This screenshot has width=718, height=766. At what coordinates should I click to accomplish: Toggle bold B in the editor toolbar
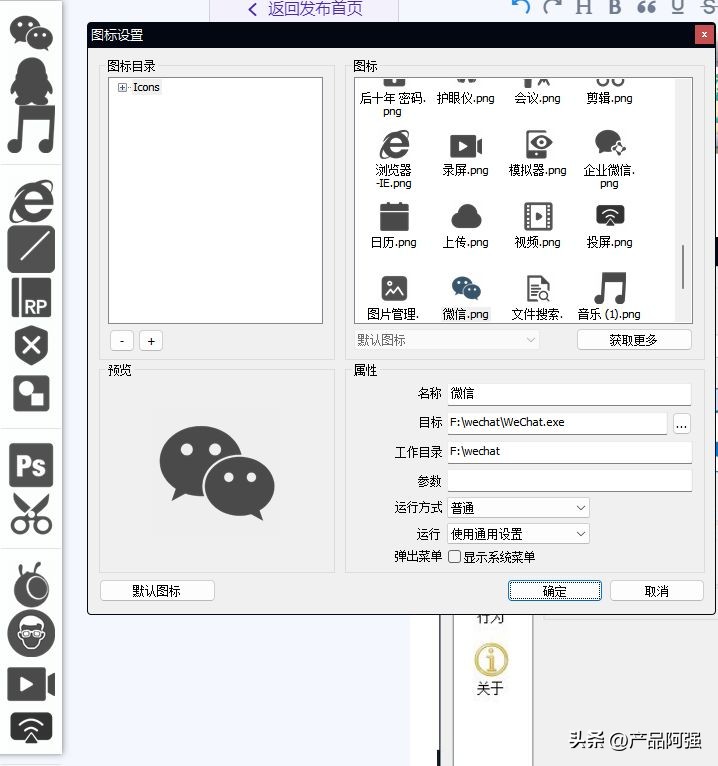[614, 7]
